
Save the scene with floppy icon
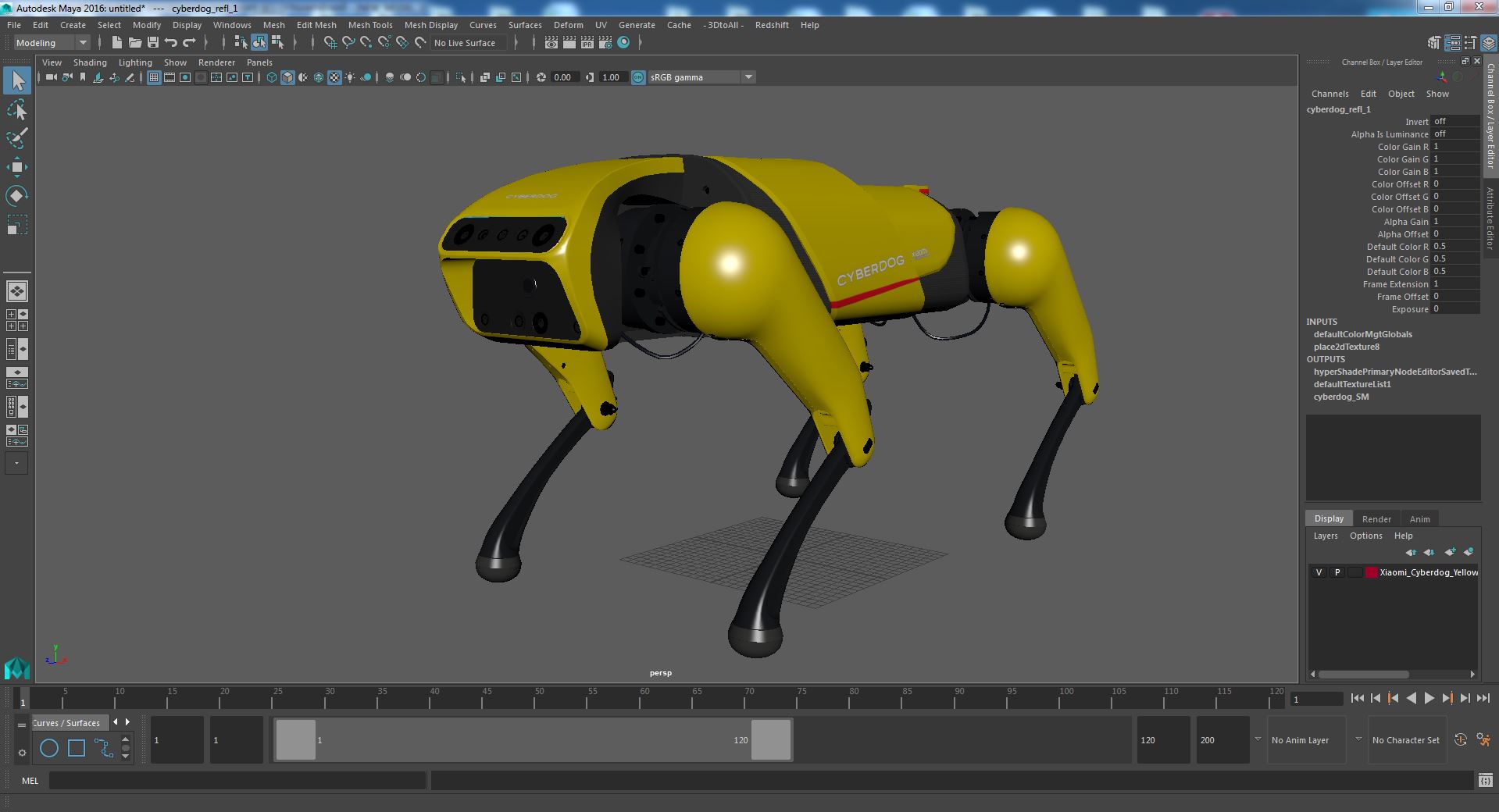click(152, 42)
